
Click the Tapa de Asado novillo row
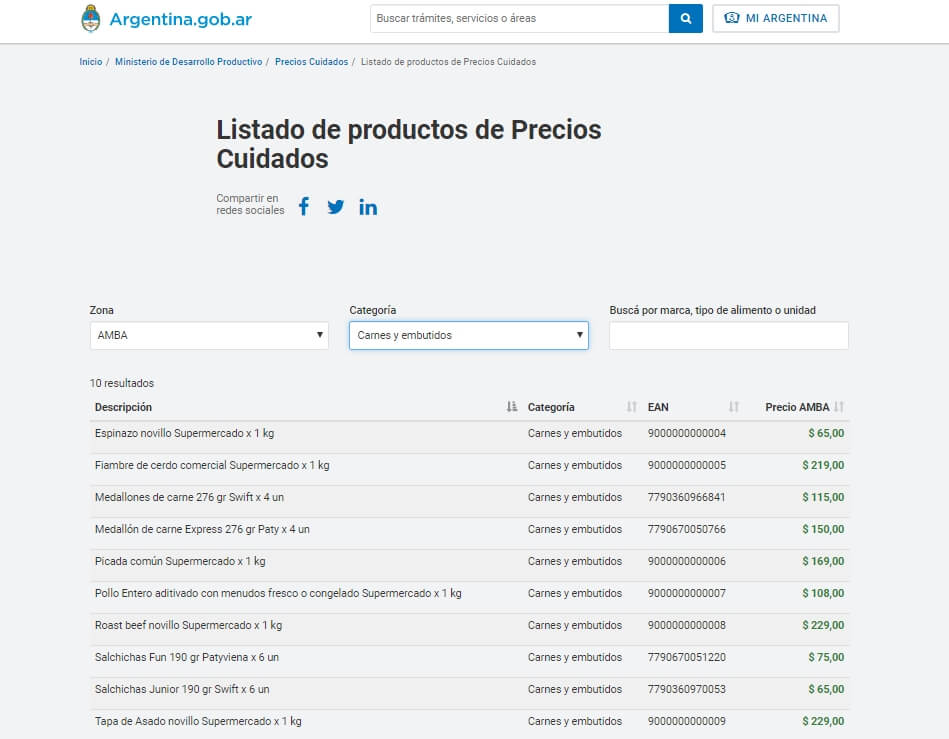tap(198, 721)
